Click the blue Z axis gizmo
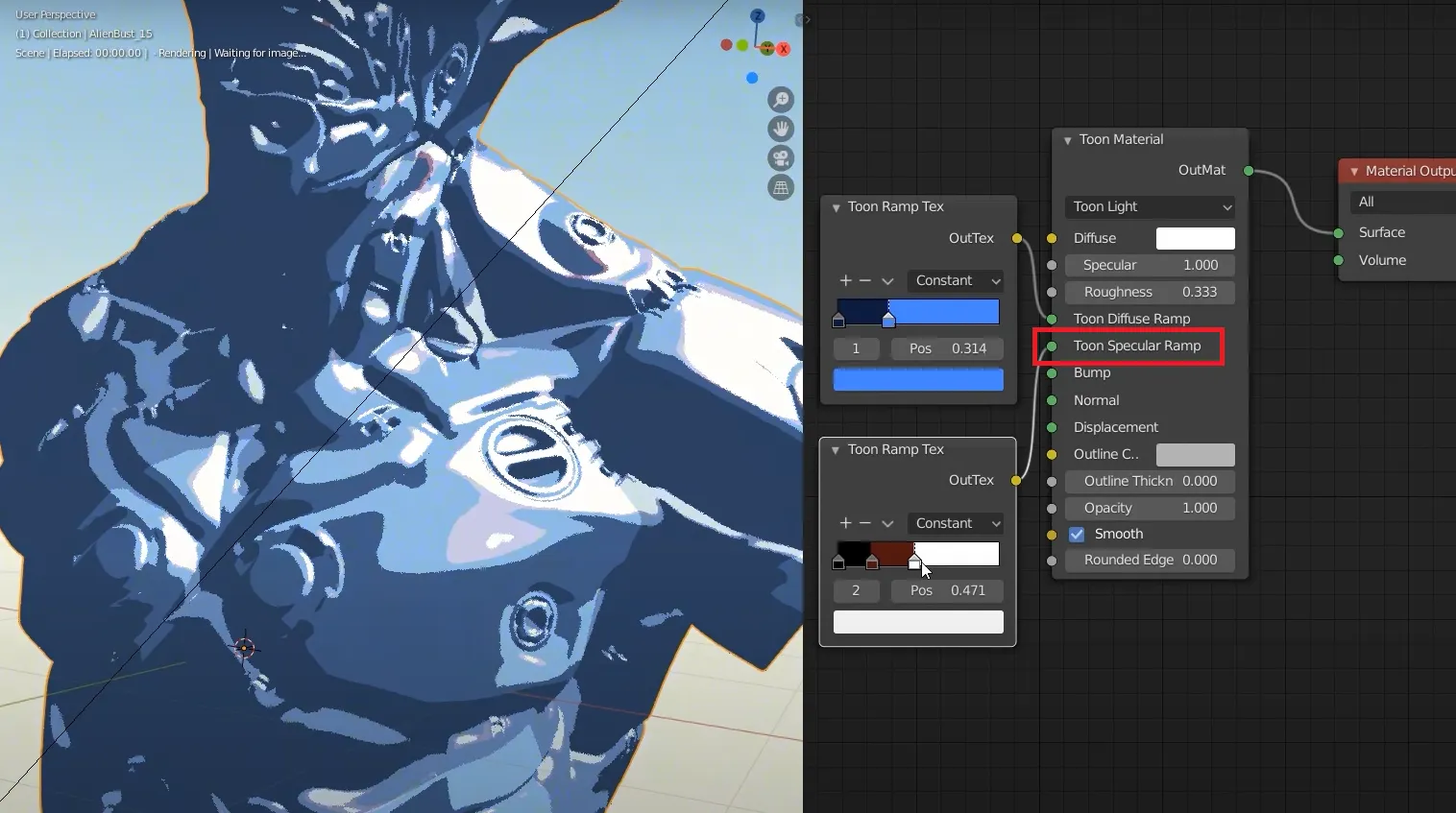Image resolution: width=1456 pixels, height=813 pixels. point(758,16)
